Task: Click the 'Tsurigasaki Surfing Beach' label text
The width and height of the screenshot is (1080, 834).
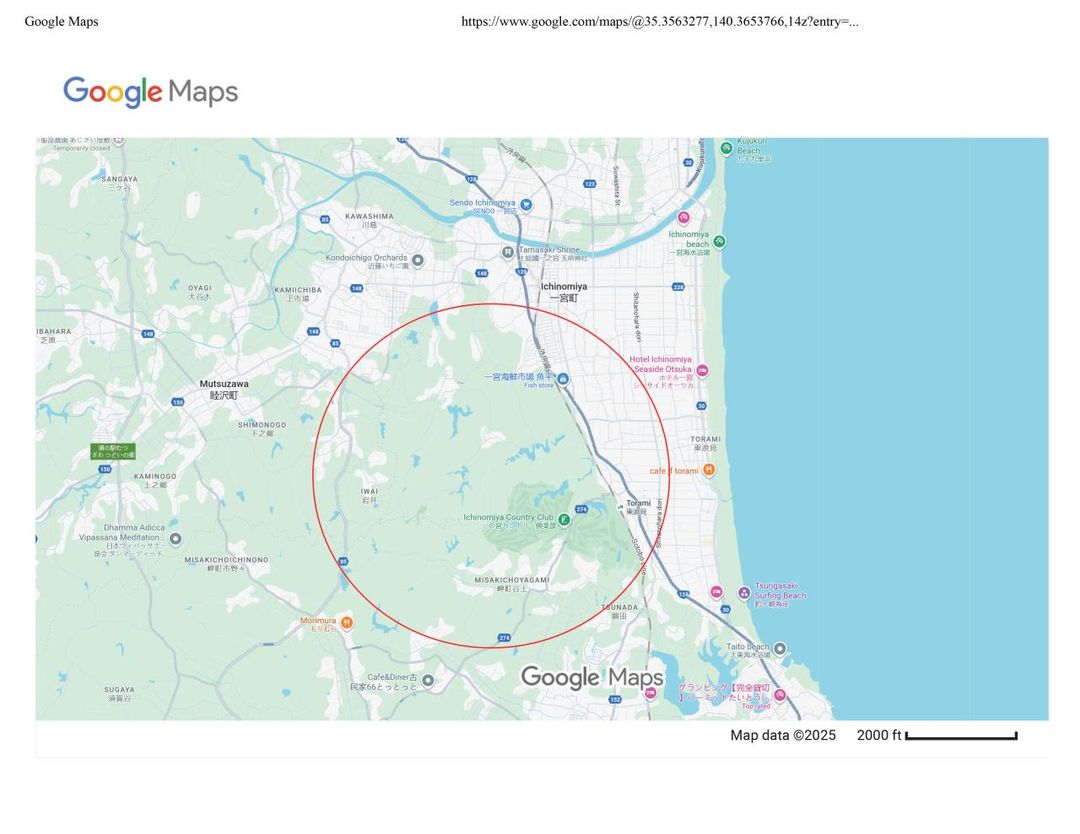Action: [780, 590]
